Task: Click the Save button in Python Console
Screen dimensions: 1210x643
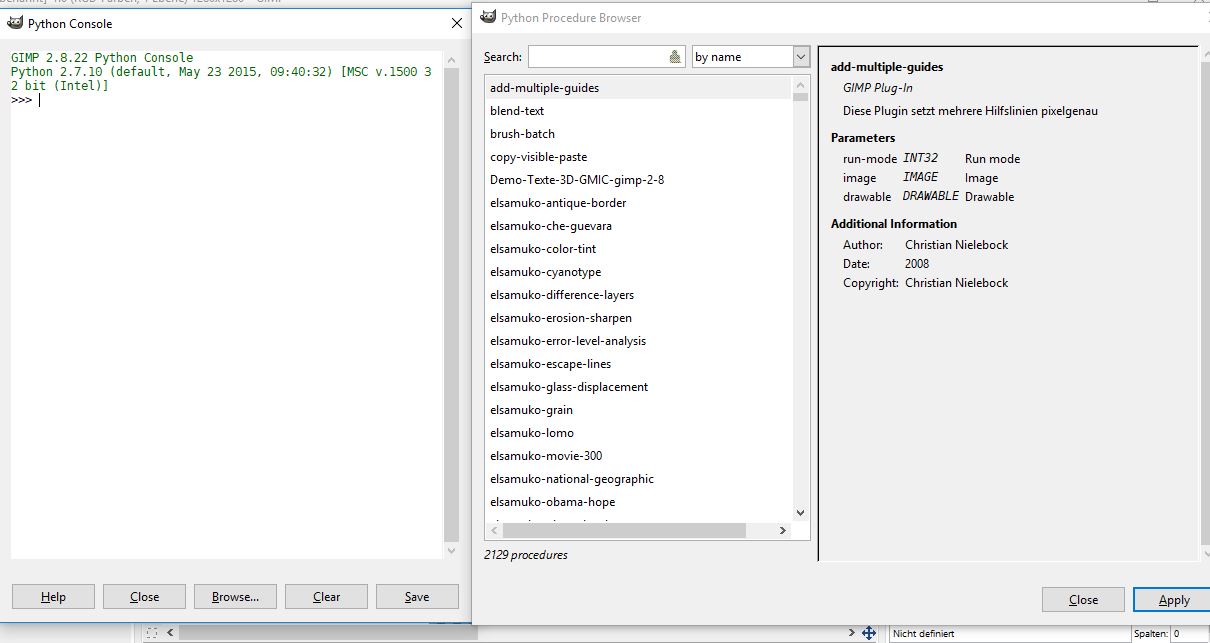Action: coord(417,597)
